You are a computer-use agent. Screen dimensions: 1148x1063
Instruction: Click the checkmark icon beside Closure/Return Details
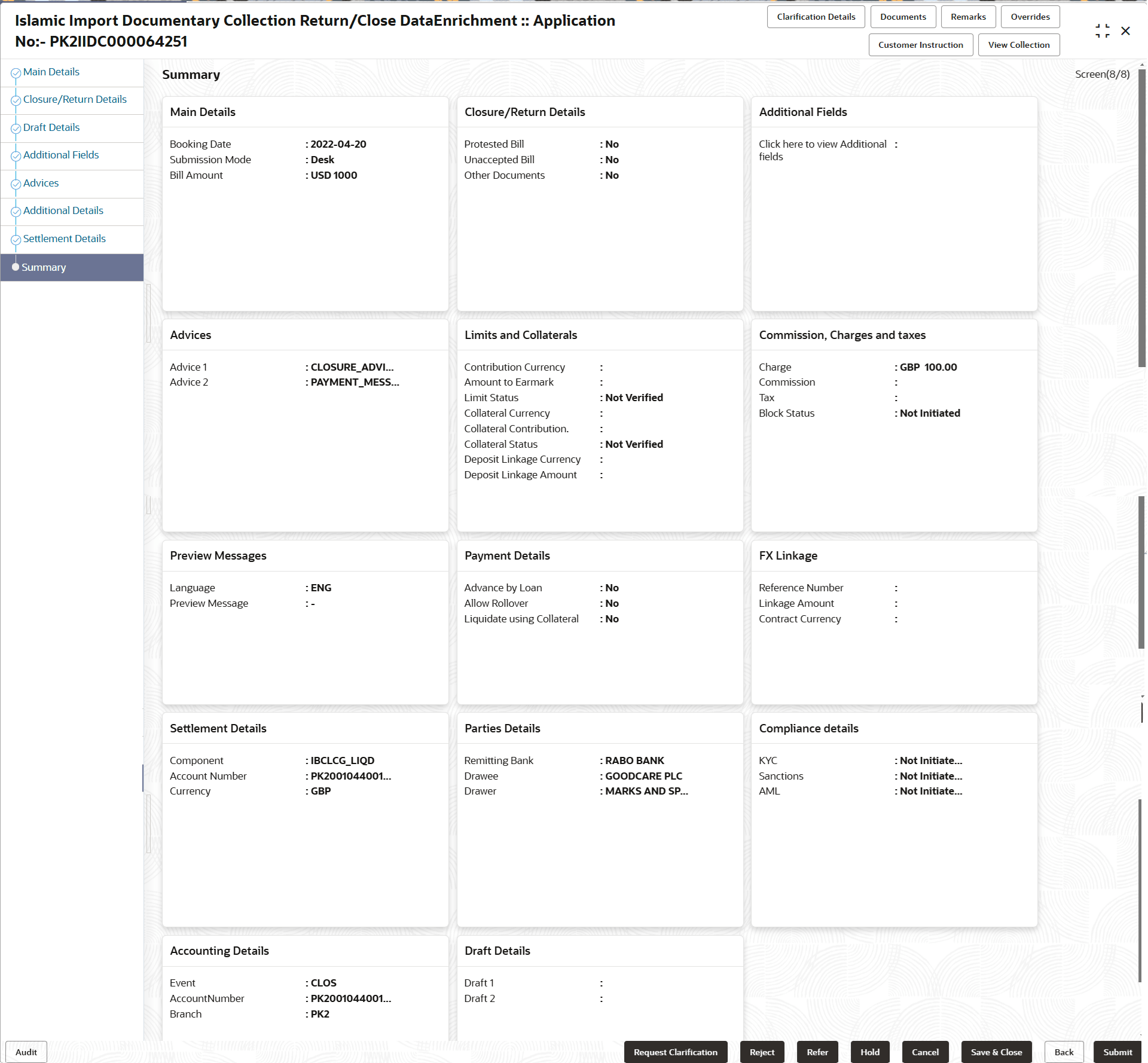(16, 100)
